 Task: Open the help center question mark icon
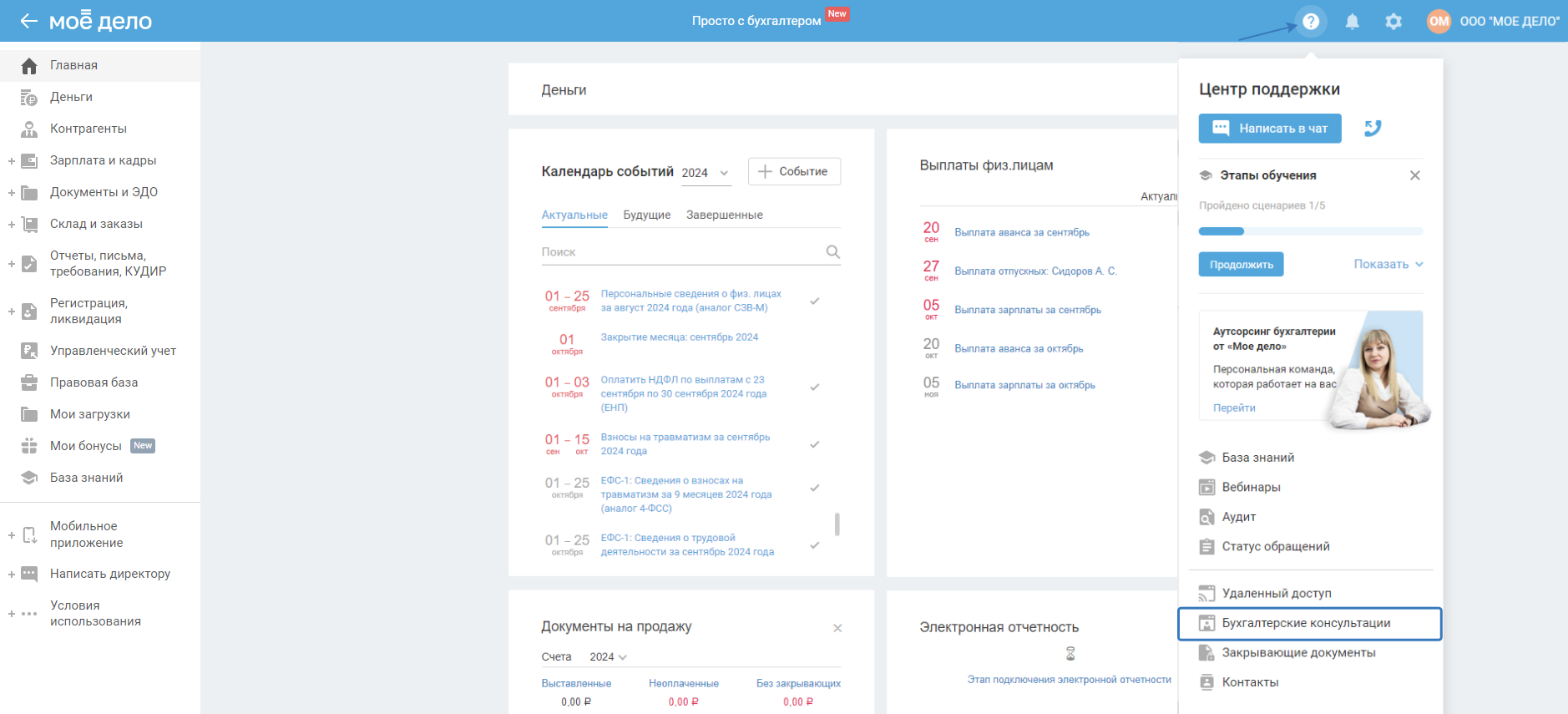point(1311,21)
